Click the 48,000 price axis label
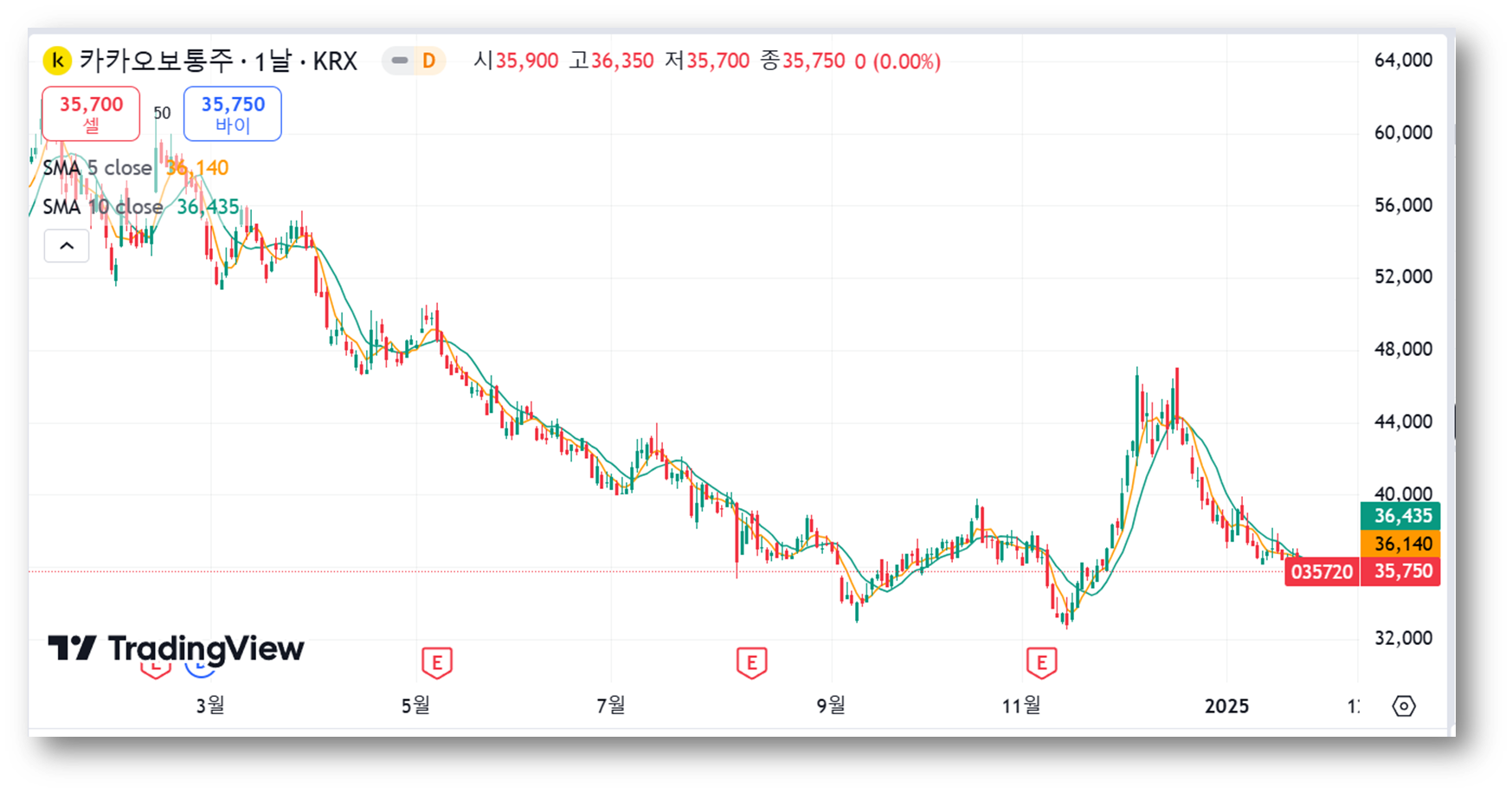This screenshot has height=793, width=1512. (1403, 349)
